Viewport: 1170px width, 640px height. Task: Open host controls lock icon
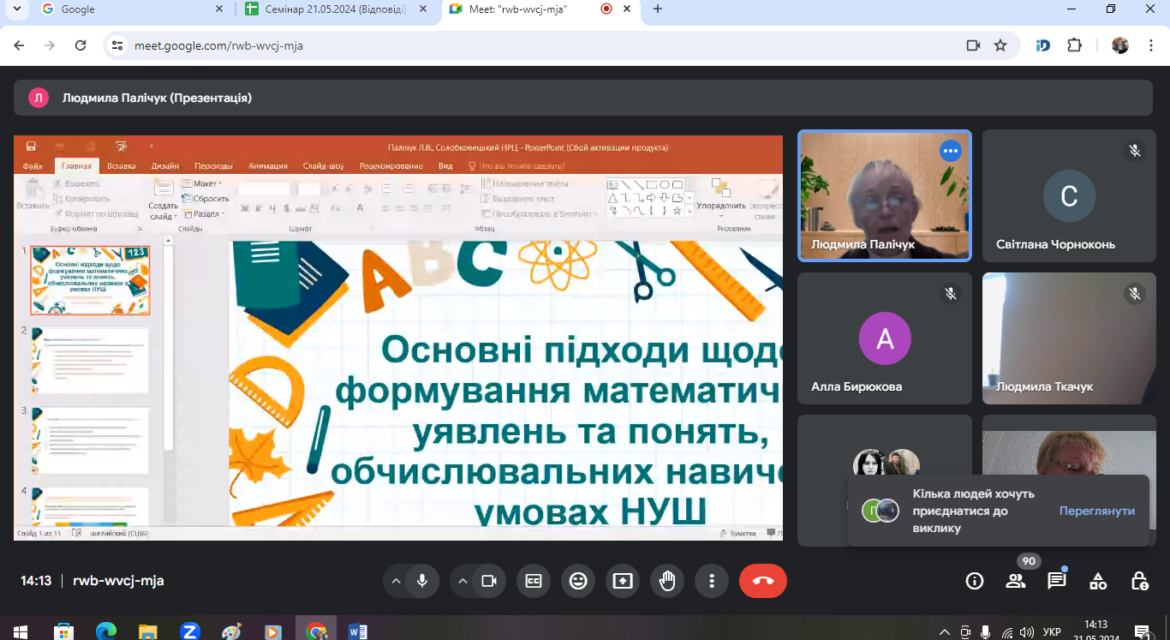point(1139,581)
